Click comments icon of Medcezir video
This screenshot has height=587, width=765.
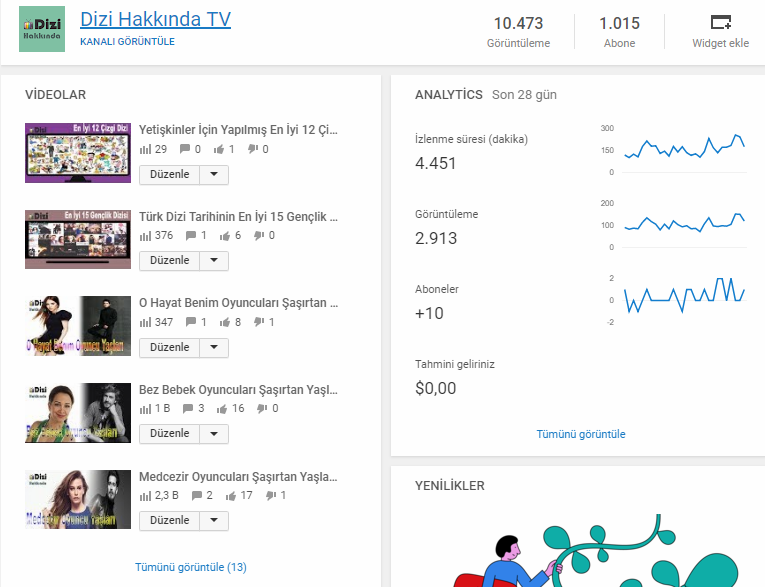(x=197, y=496)
